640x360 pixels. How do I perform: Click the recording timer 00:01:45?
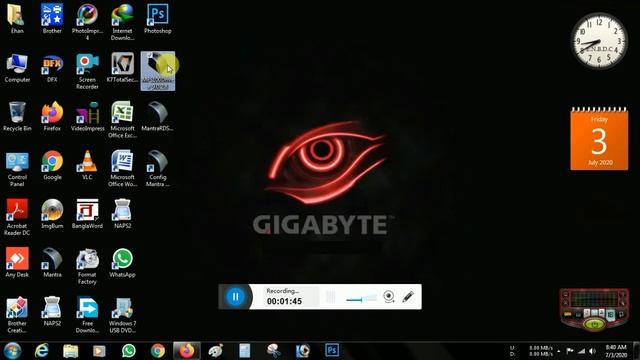284,301
